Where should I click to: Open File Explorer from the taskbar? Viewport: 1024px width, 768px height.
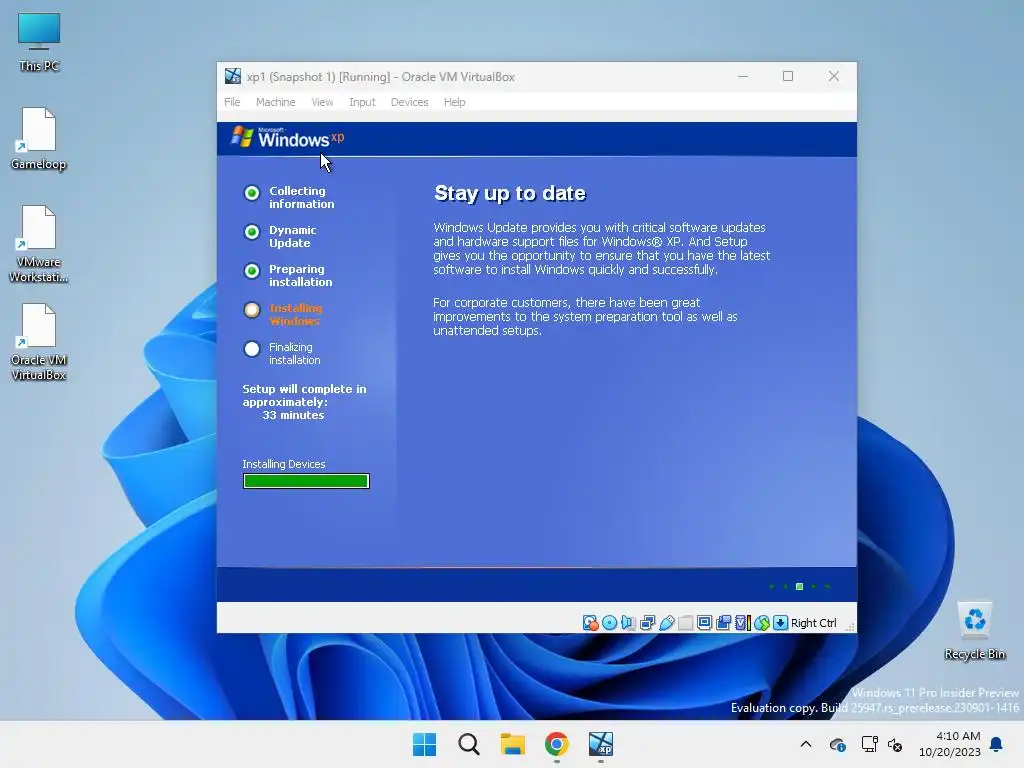pos(513,744)
